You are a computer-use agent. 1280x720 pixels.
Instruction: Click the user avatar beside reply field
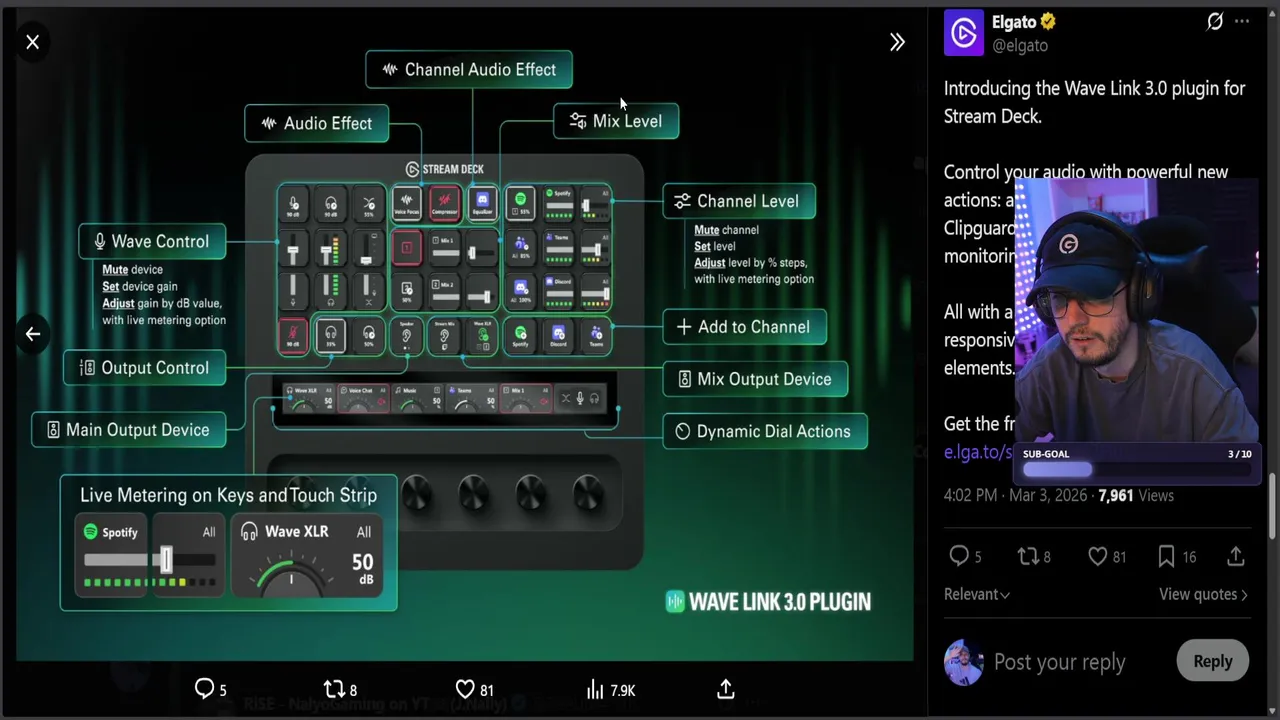[964, 662]
